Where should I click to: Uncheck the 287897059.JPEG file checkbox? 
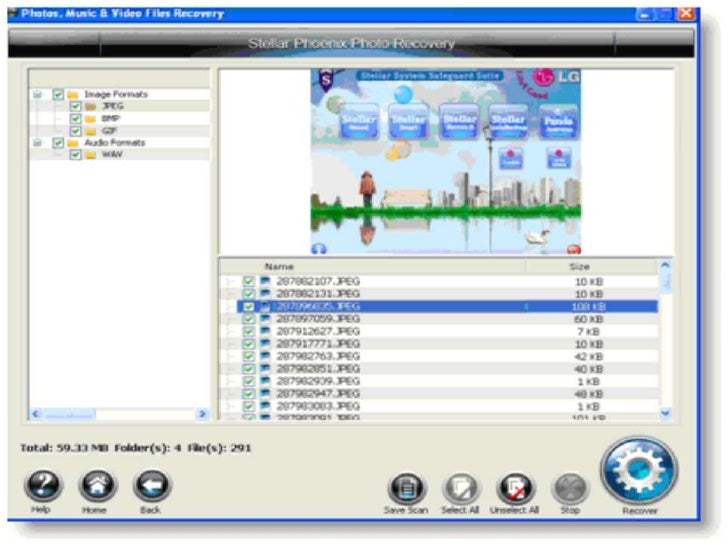click(x=249, y=319)
